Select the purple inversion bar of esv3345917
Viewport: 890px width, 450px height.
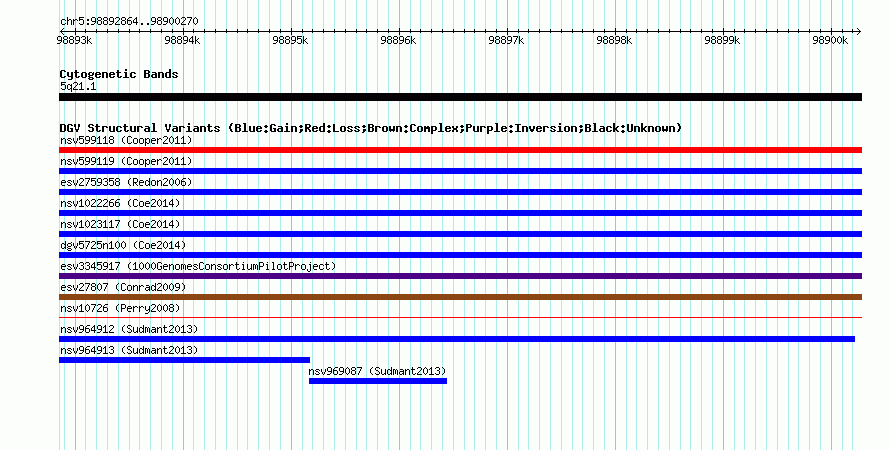click(x=460, y=276)
